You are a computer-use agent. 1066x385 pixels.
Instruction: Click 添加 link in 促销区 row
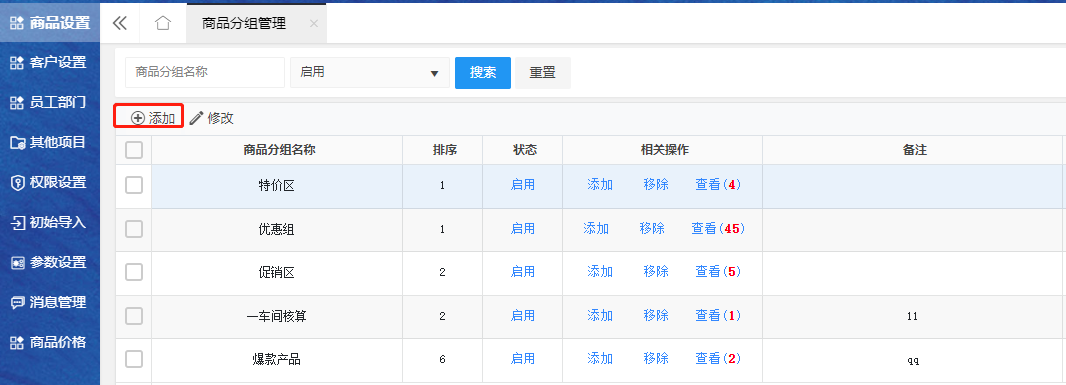tap(600, 272)
